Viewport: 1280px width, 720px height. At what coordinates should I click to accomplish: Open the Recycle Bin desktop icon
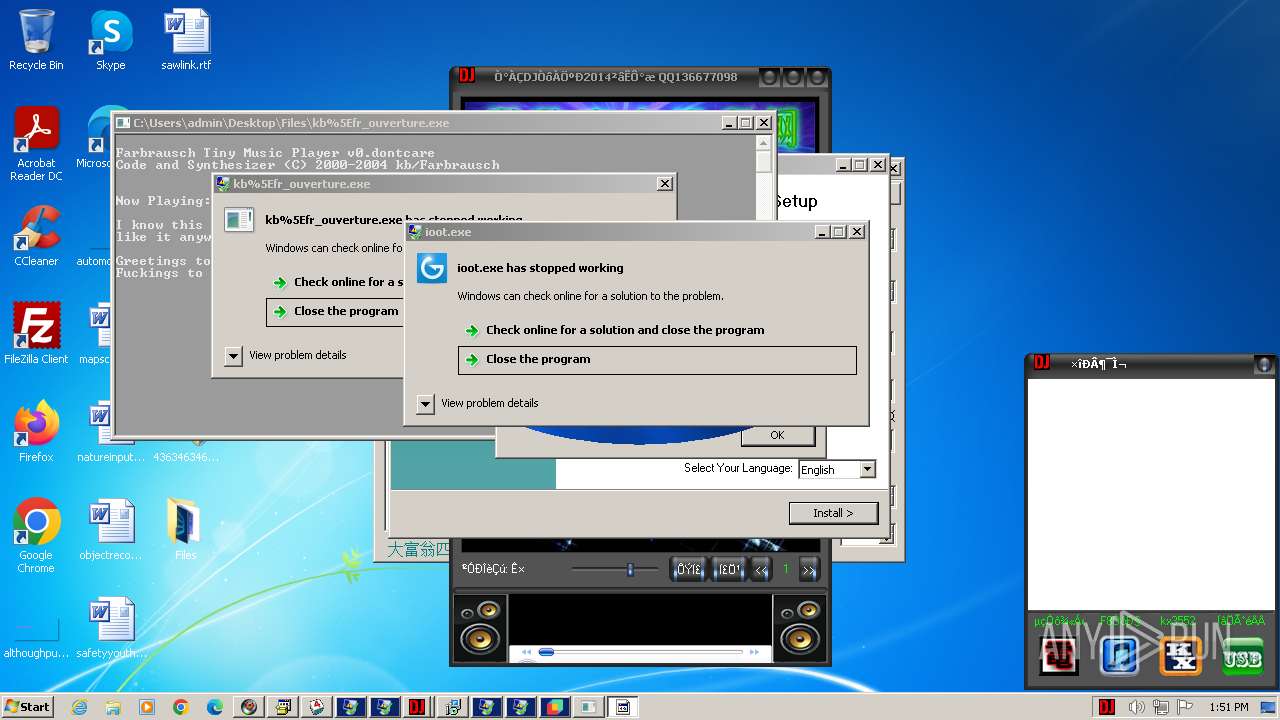tap(36, 40)
